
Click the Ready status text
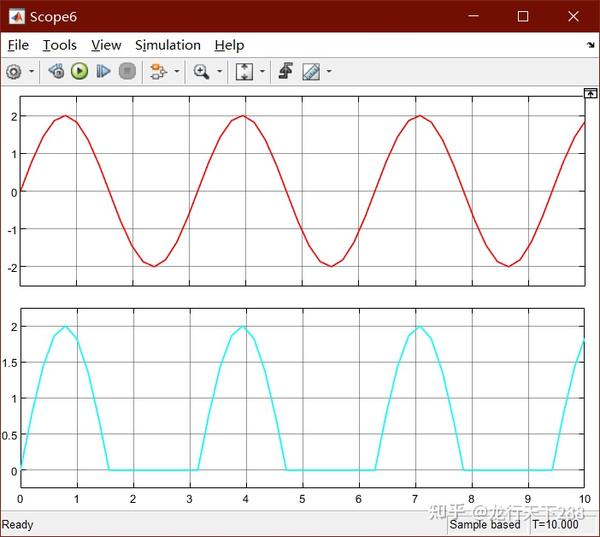pos(17,524)
